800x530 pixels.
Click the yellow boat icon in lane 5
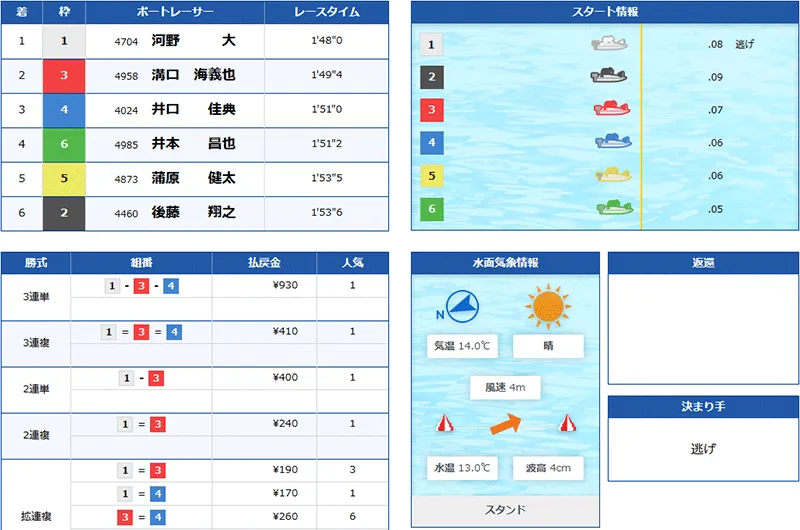(x=614, y=174)
